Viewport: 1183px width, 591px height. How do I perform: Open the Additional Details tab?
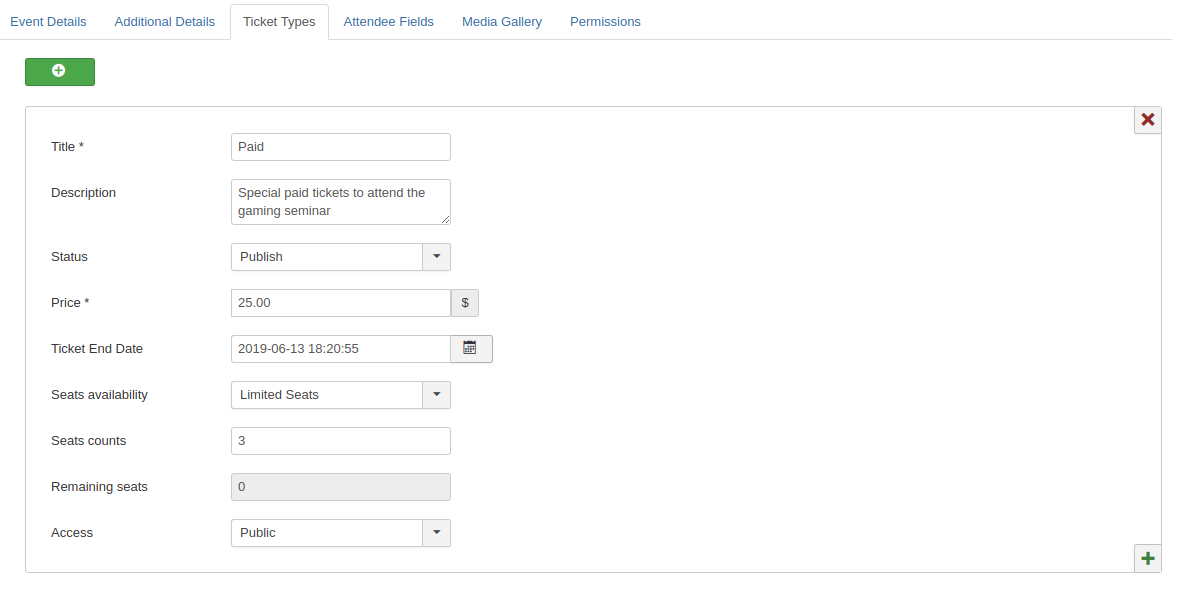[164, 22]
